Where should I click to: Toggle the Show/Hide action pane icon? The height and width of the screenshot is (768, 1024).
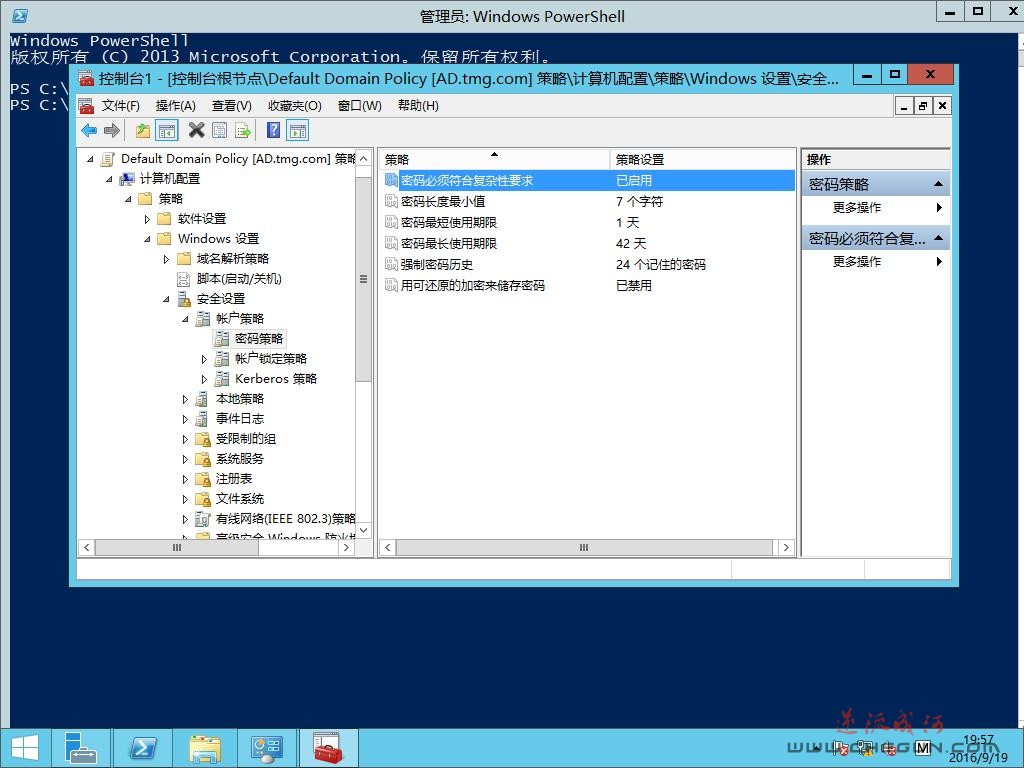pos(298,131)
